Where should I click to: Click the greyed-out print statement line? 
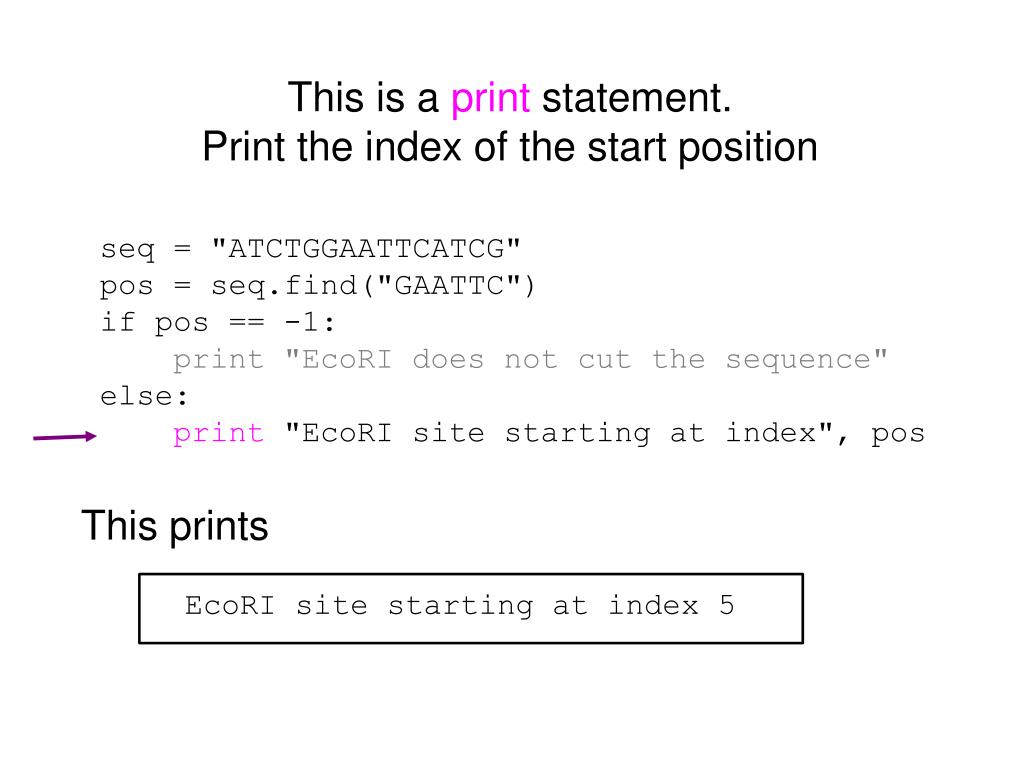pos(530,360)
